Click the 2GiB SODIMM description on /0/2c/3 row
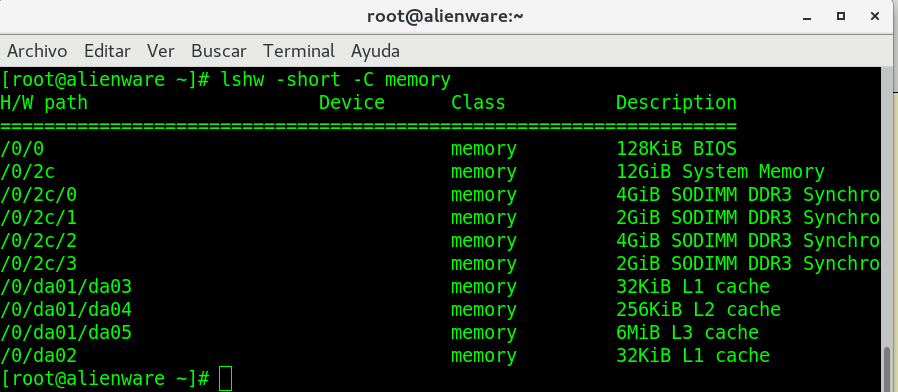The width and height of the screenshot is (898, 392). tap(748, 264)
